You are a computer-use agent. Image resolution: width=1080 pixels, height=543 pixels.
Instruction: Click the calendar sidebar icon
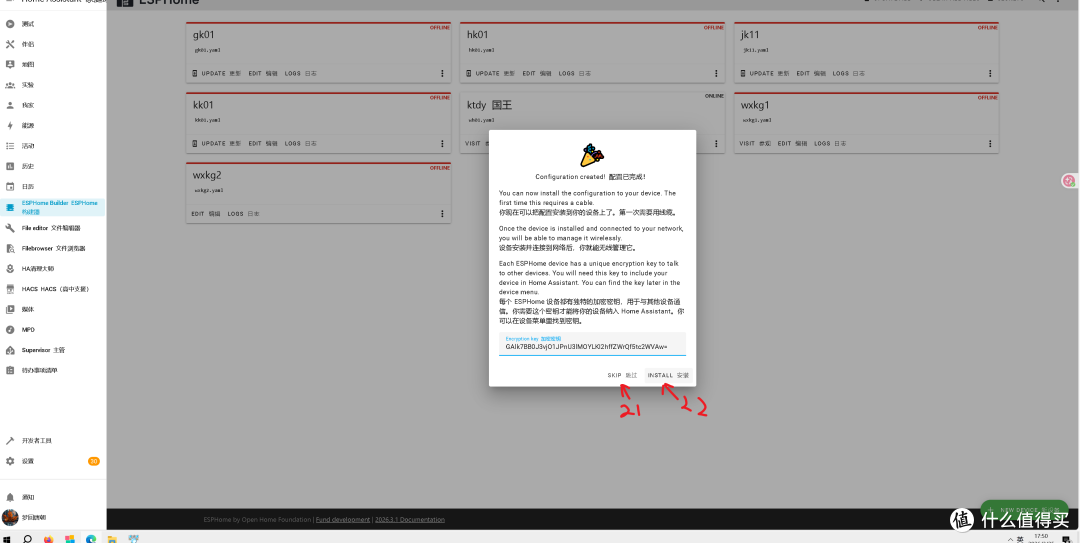coord(10,187)
